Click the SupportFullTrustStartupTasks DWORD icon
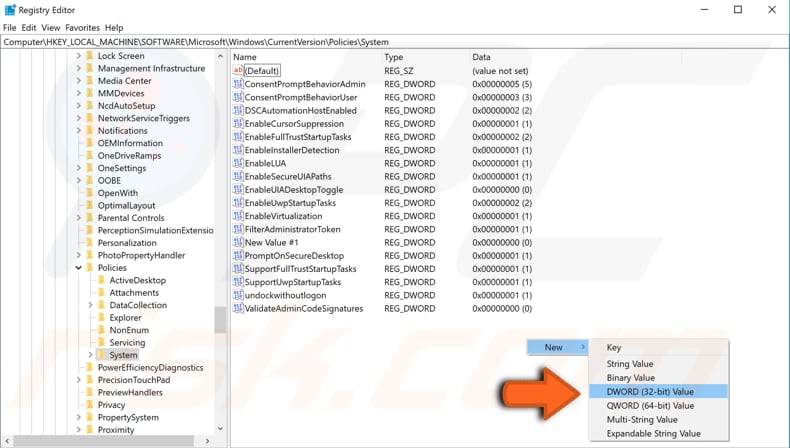Screen dimensions: 790x448 click(238, 269)
